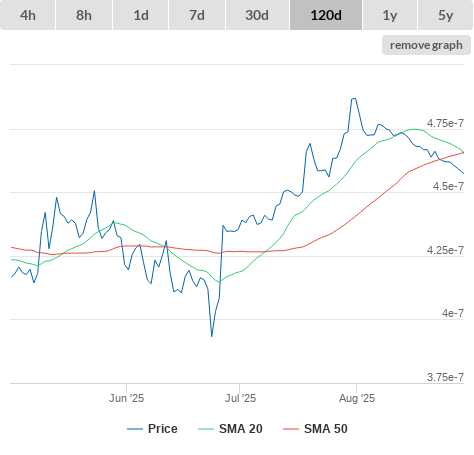Viewport: 474px width, 455px height.
Task: Click the 3.75e-7 axis label
Action: click(445, 377)
